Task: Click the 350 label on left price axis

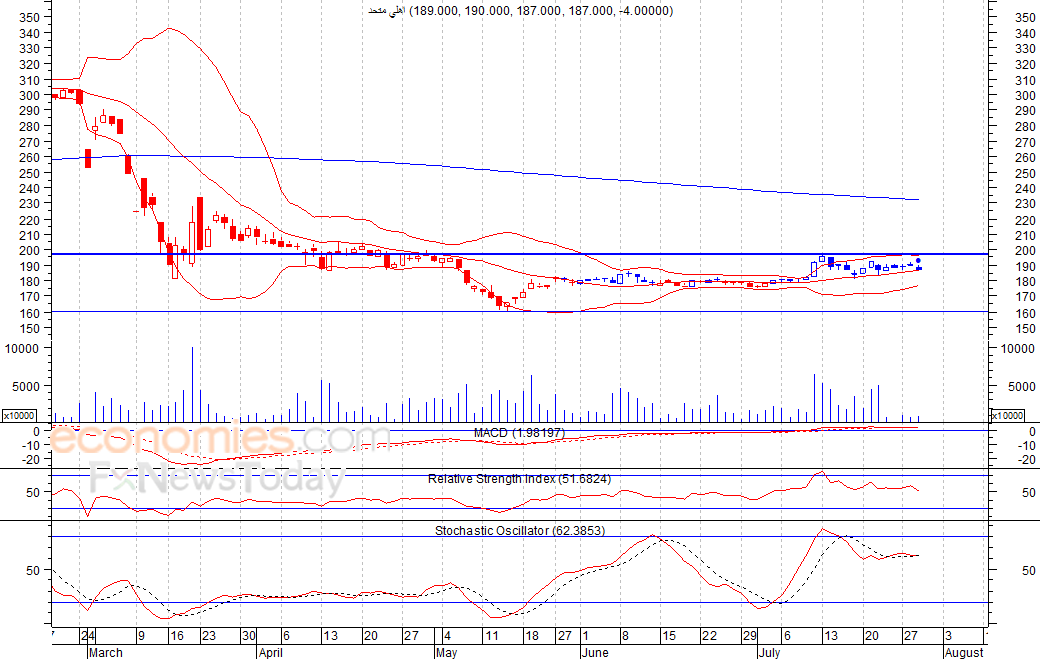Action: (29, 18)
